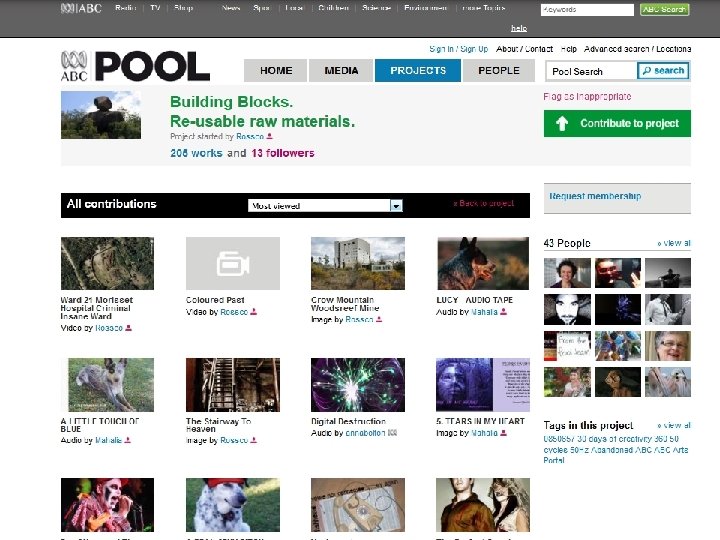
Task: Open Ward 21 Morisset Hospital video thumbnail
Action: point(107,264)
